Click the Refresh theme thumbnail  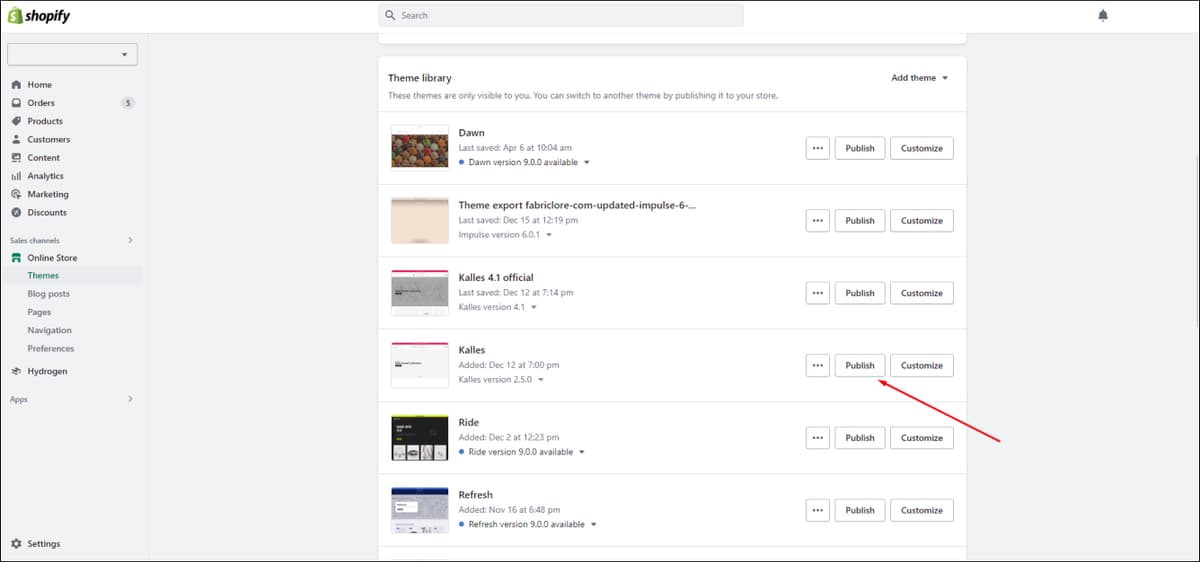point(418,510)
